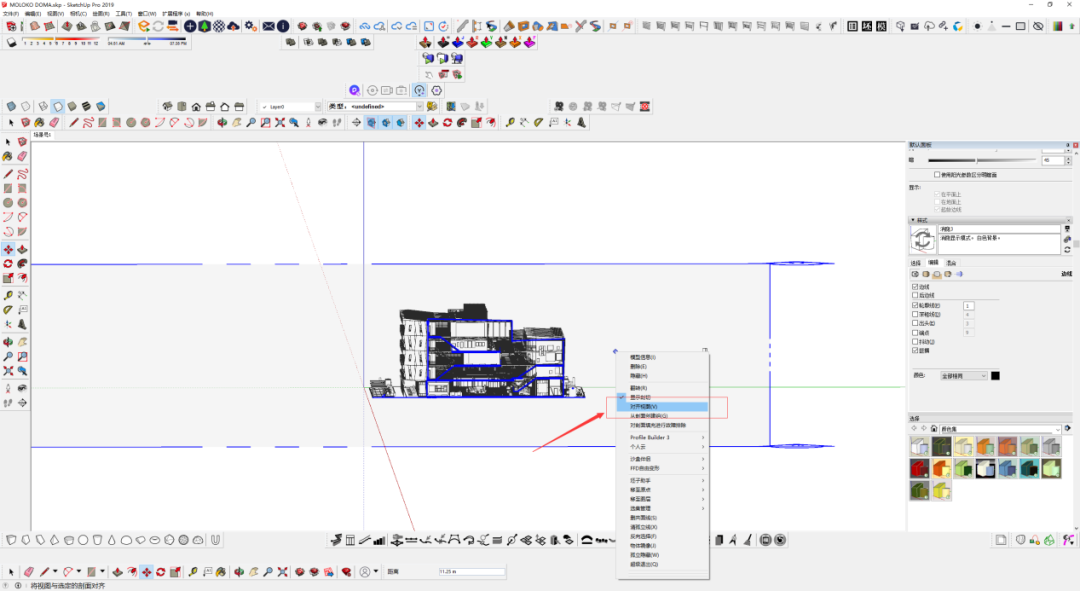Choose the Rotate tool in left toolbar
Viewport: 1080px width, 591px height.
coord(8,264)
